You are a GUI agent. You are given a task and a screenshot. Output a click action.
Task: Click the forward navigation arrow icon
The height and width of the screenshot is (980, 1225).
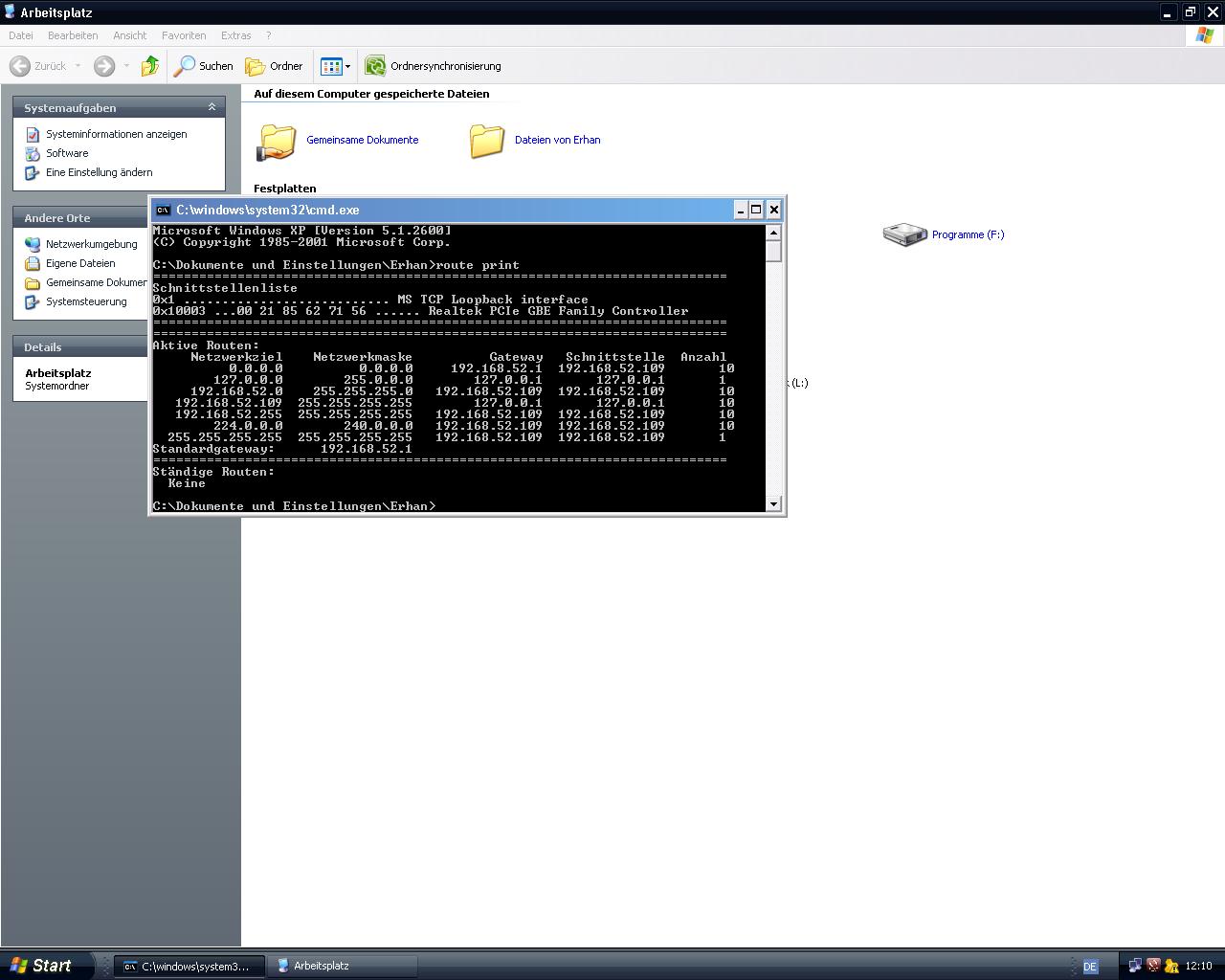click(x=104, y=66)
